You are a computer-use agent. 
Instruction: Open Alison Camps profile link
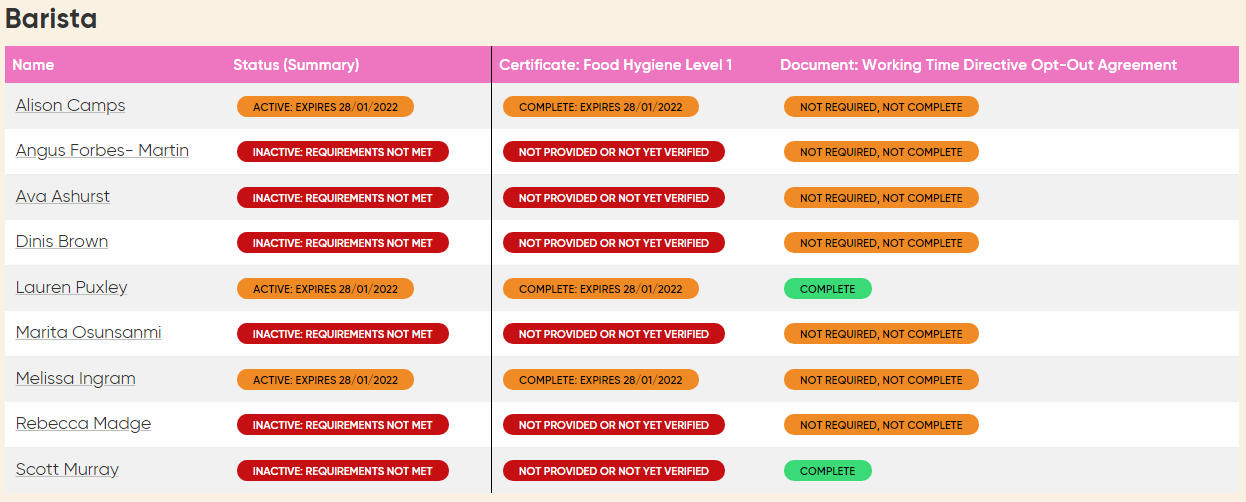pos(70,106)
